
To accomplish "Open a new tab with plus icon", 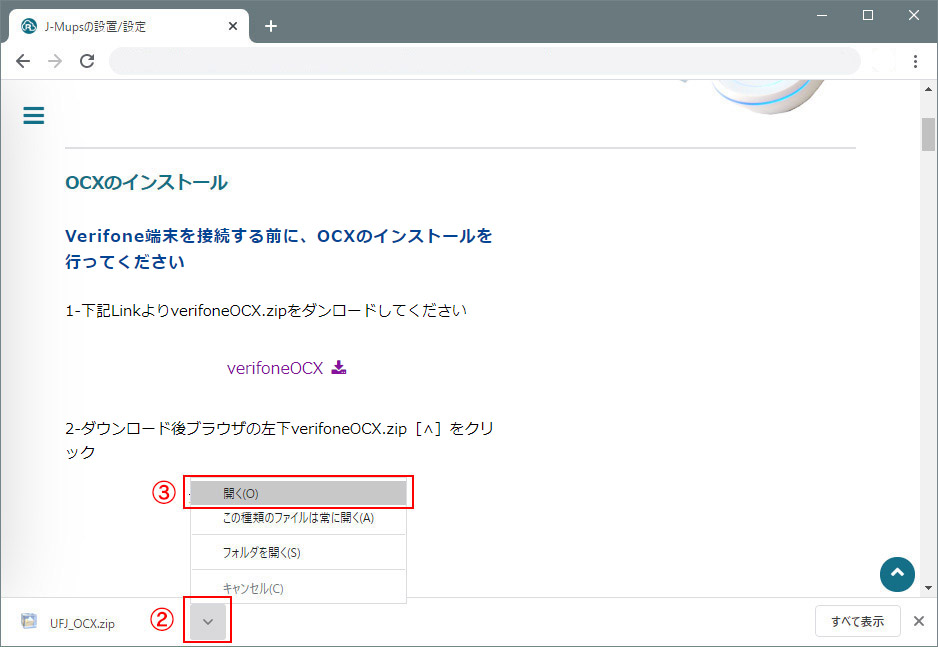I will [x=271, y=26].
